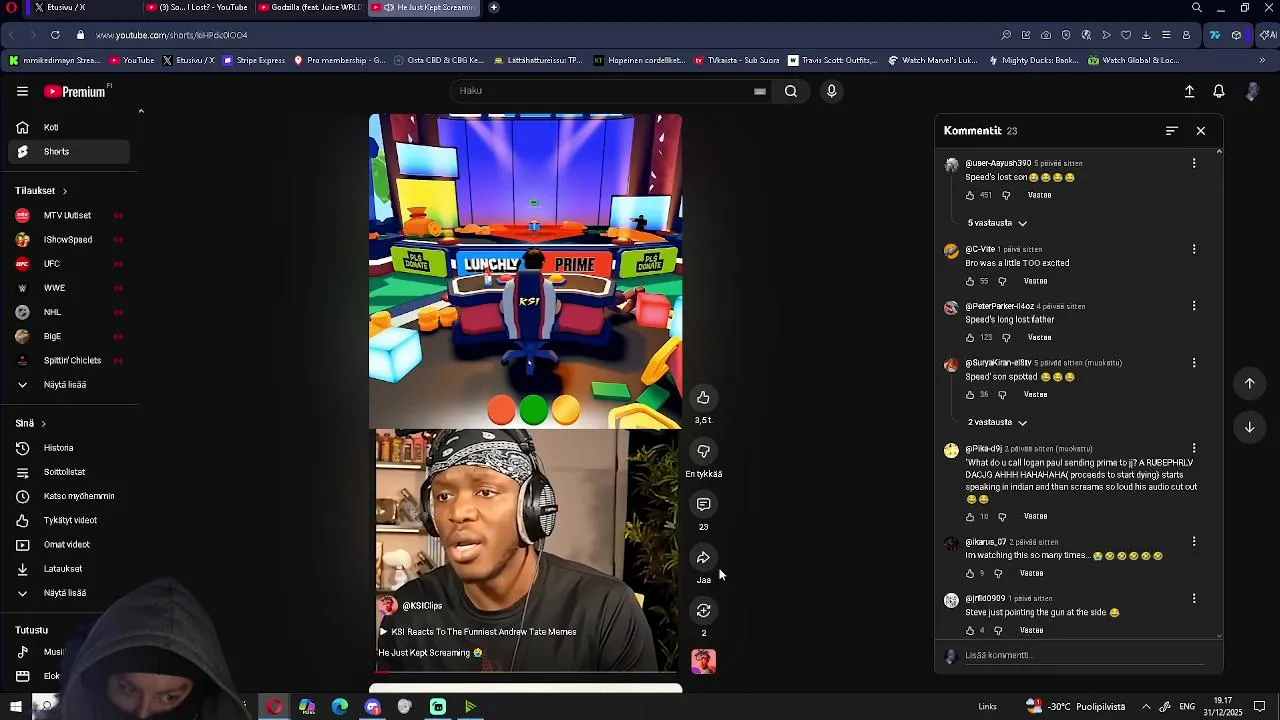Dislike the short with the thumbs down
This screenshot has height=720, width=1280.
[703, 451]
